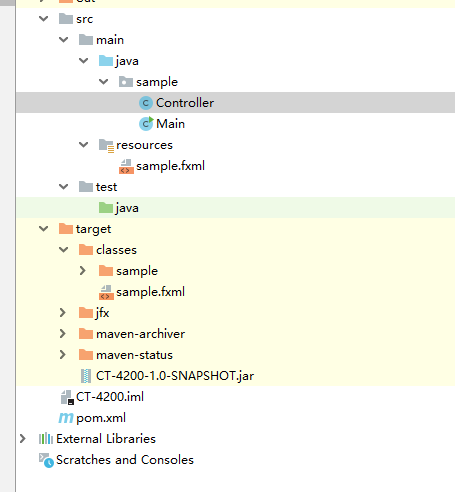Collapse the sample package chevron under main
Image resolution: width=455 pixels, height=492 pixels.
click(103, 82)
